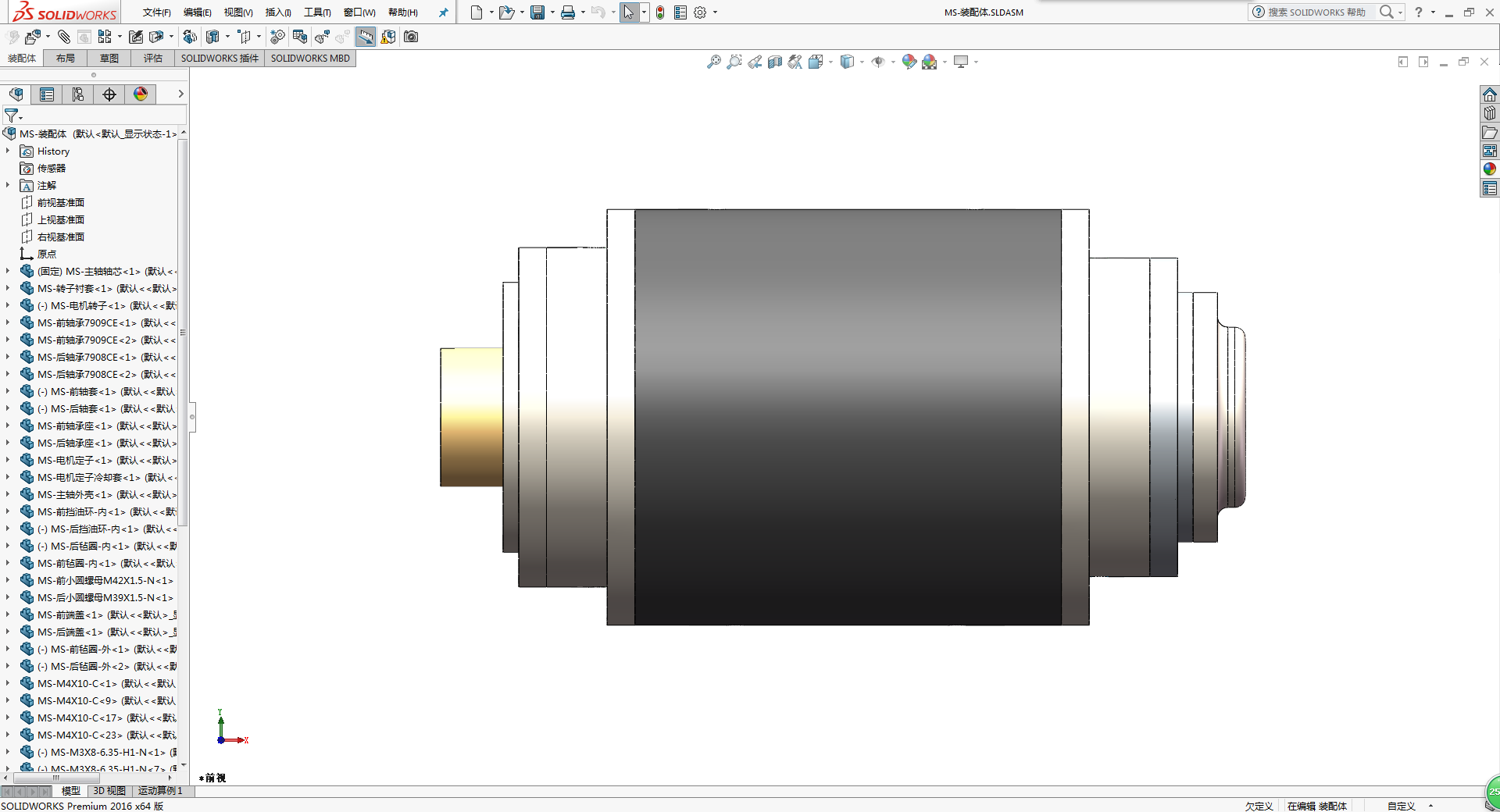Toggle the highlighted Instant3D ruler button
Viewport: 1500px width, 812px height.
tap(366, 37)
